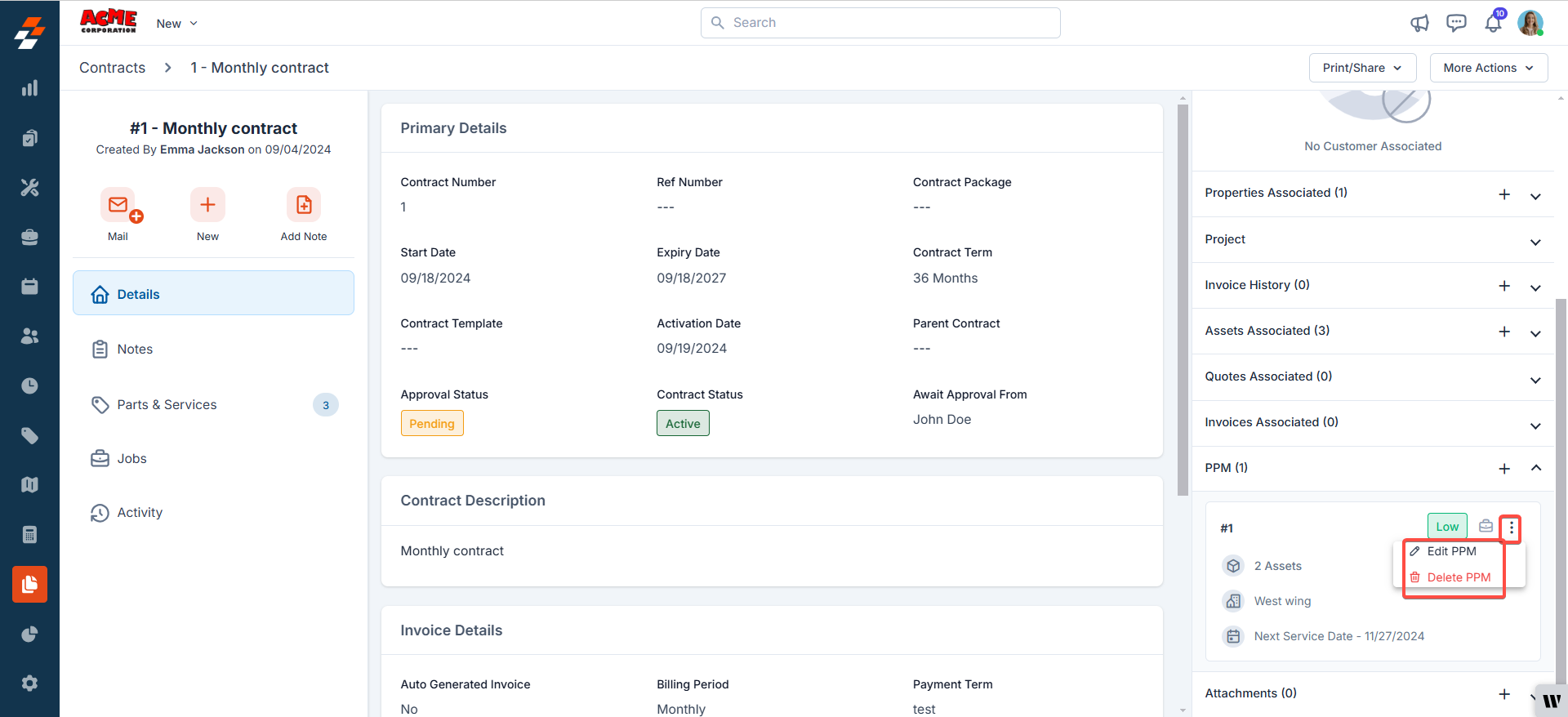Select Edit PPM from the menu
The width and height of the screenshot is (1568, 717).
pyautogui.click(x=1451, y=551)
